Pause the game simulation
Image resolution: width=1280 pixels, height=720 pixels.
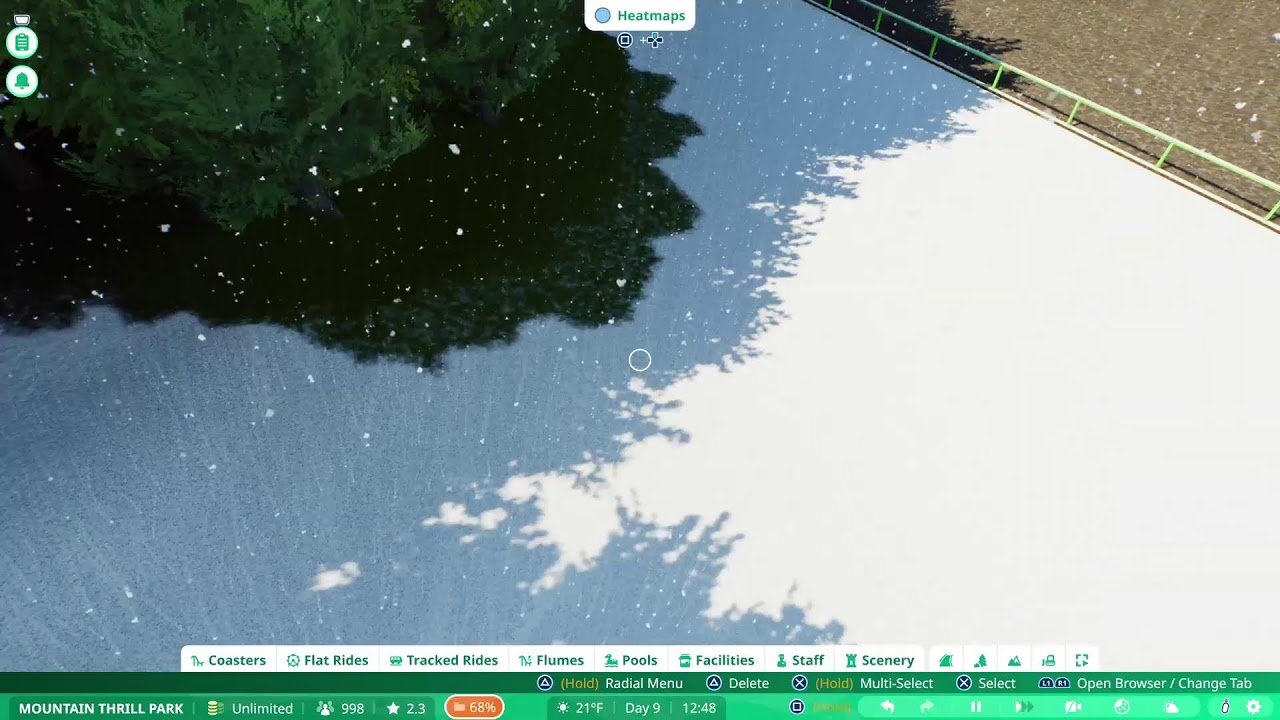[x=976, y=707]
